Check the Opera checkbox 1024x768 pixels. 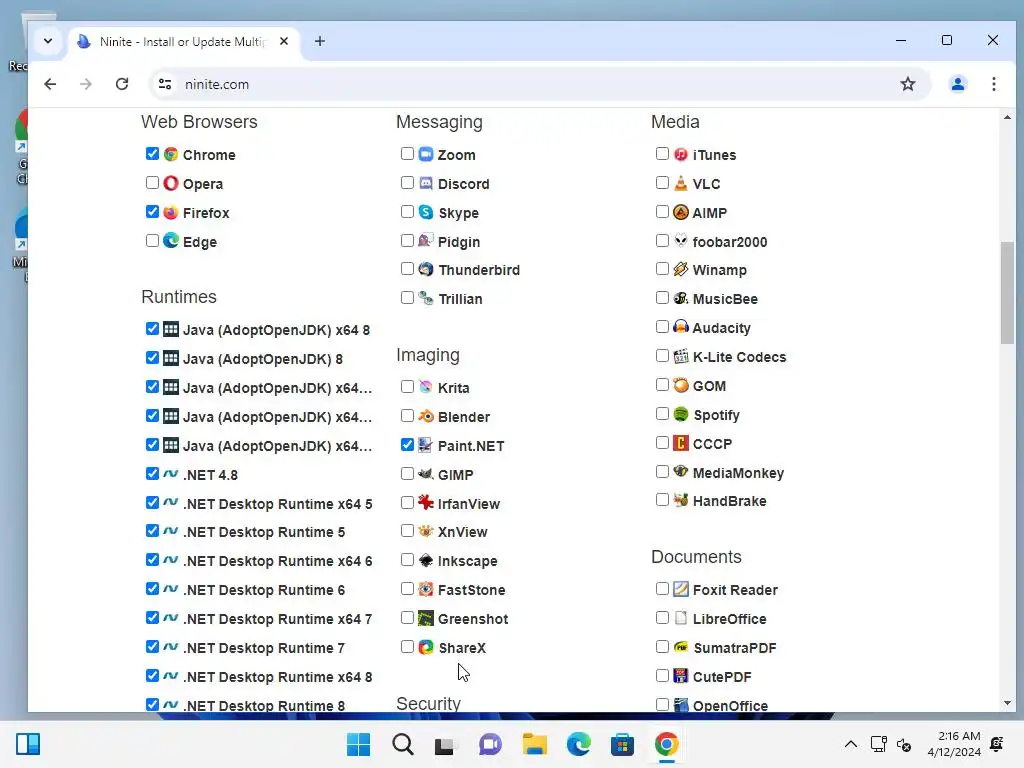(x=152, y=182)
